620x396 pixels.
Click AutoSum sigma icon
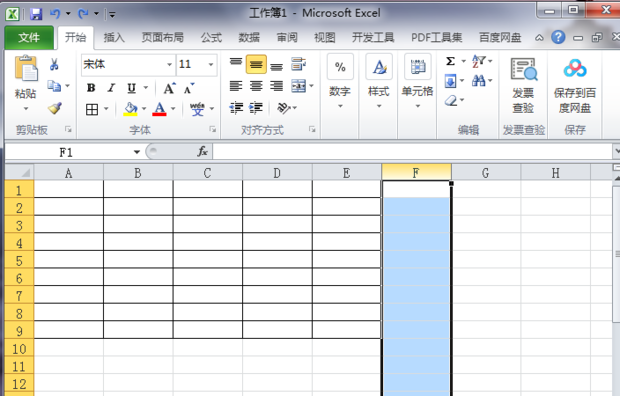pos(450,61)
